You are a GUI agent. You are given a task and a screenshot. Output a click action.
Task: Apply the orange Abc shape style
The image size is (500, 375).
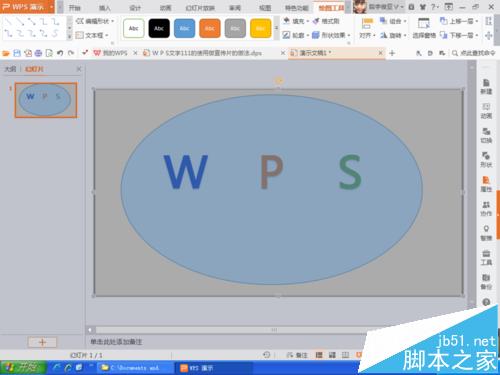click(x=210, y=28)
